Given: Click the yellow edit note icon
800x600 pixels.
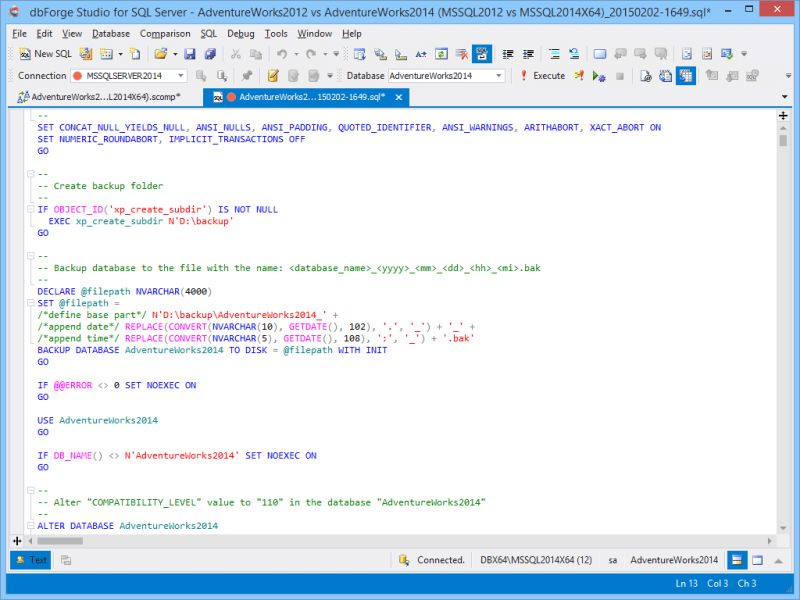Looking at the screenshot, I should point(273,76).
